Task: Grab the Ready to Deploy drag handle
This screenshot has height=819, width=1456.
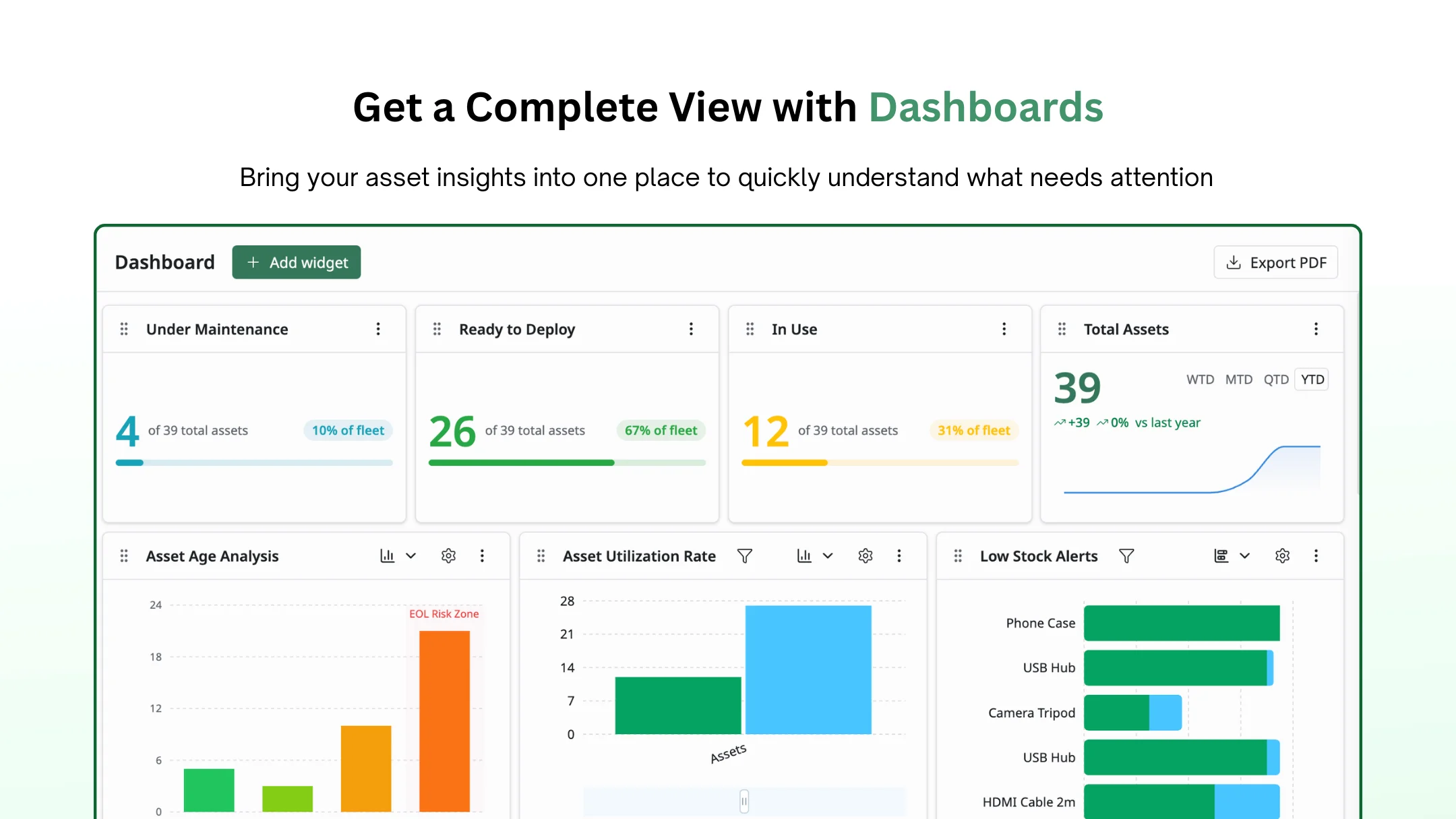Action: tap(437, 329)
